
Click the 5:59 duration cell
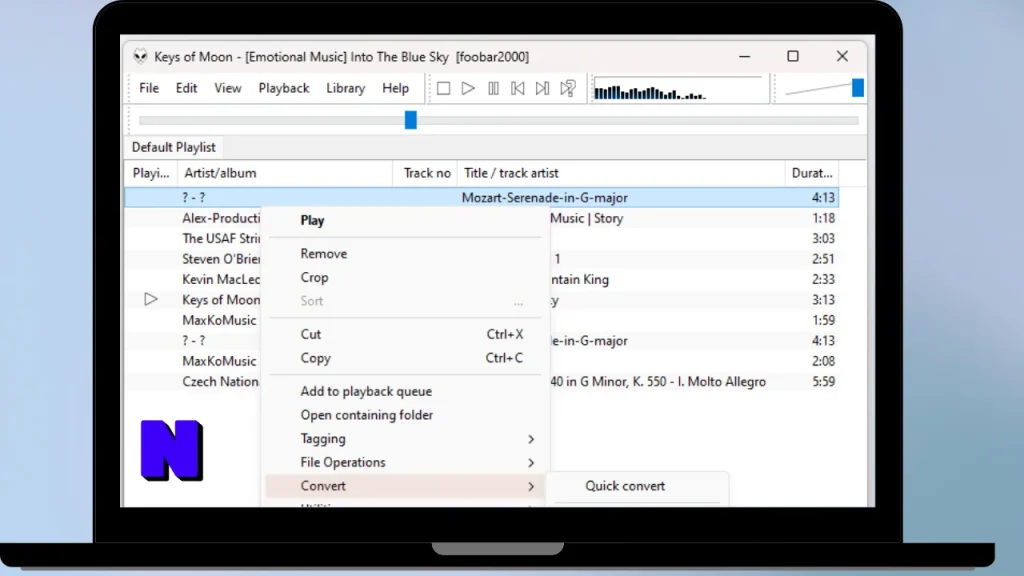823,381
